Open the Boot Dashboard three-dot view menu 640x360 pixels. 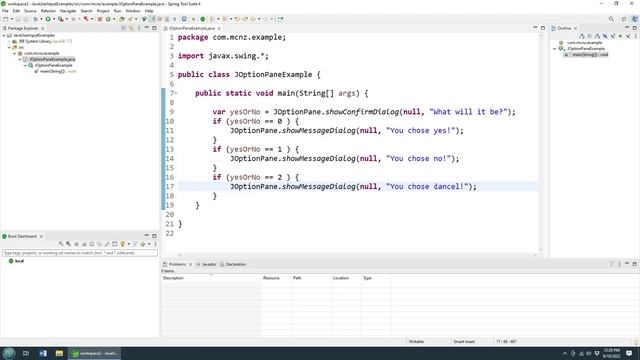click(155, 244)
